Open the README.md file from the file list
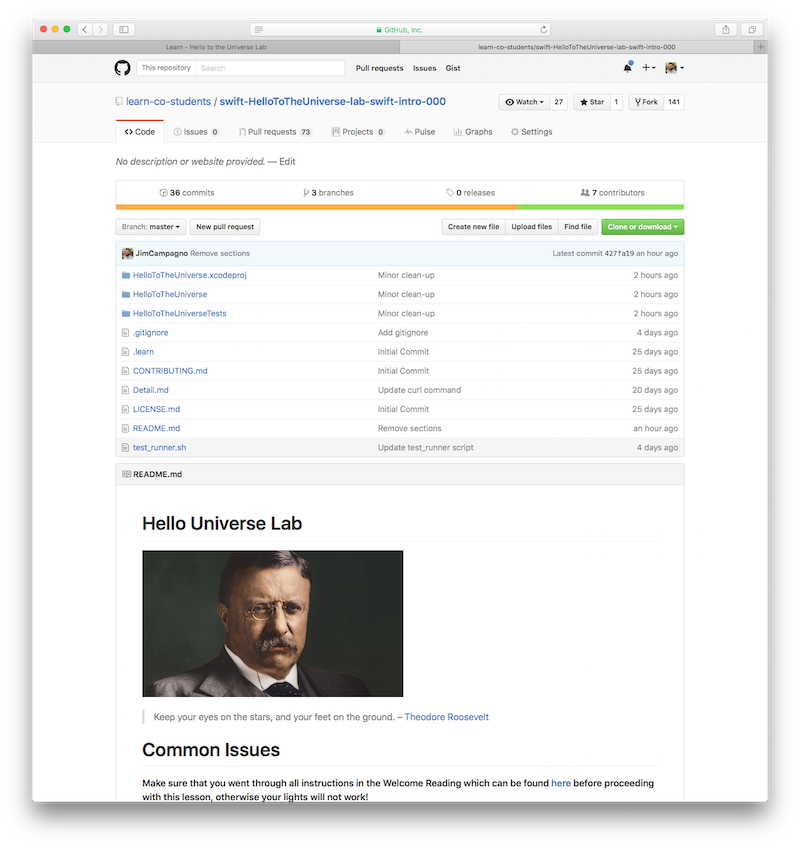The width and height of the screenshot is (800, 848). click(x=156, y=428)
